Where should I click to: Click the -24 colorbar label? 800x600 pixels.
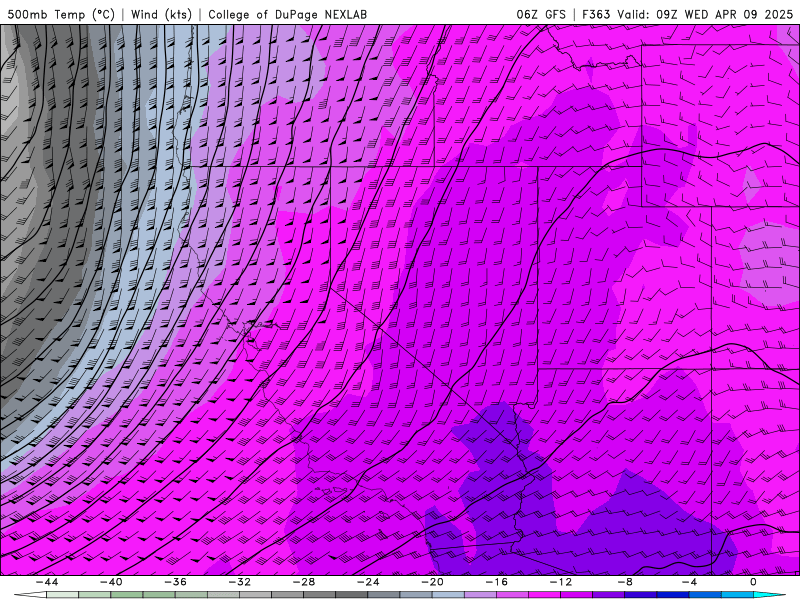pos(368,582)
